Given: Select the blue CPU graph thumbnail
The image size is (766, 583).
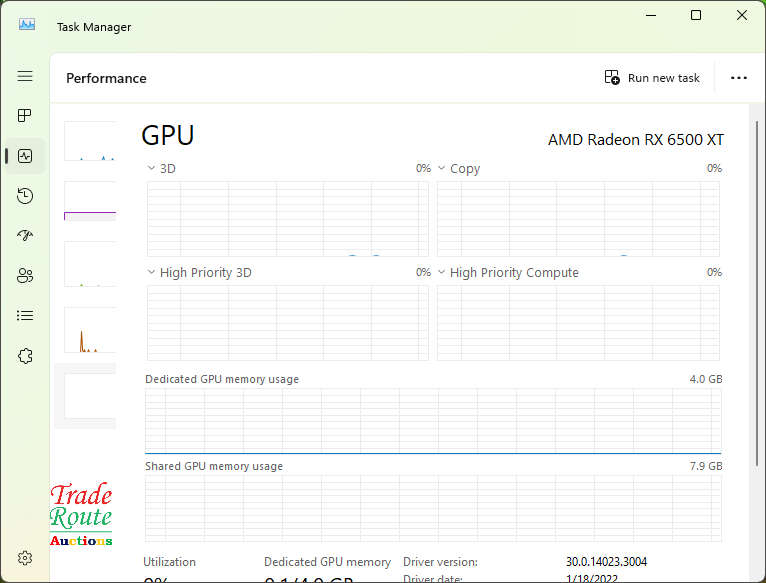Looking at the screenshot, I should [x=90, y=141].
